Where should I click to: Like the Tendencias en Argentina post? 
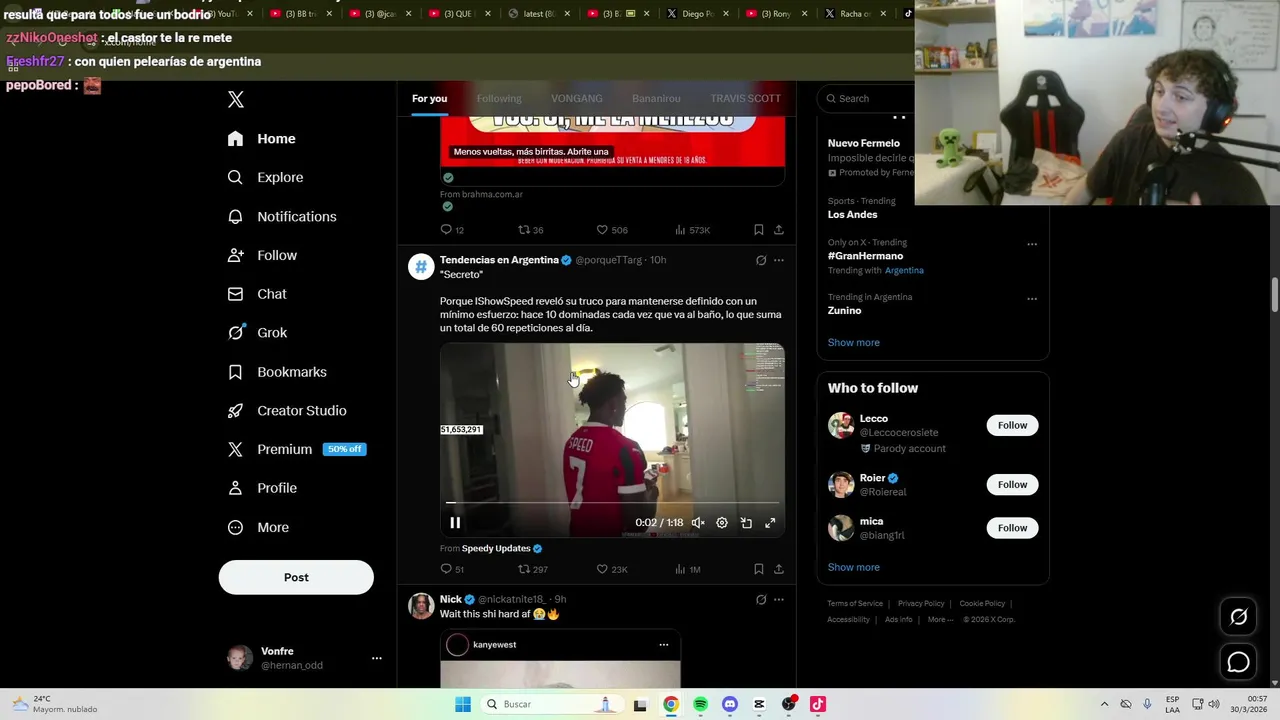612,569
